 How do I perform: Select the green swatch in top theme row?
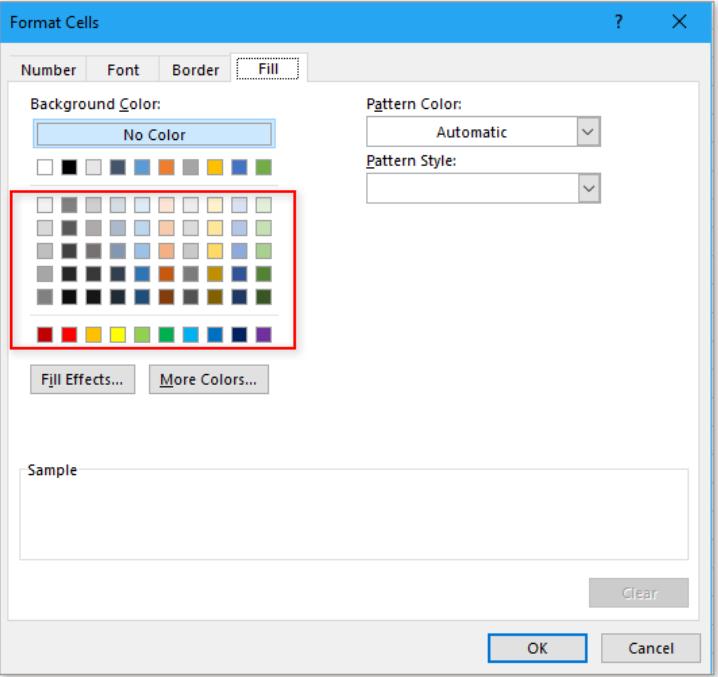264,166
